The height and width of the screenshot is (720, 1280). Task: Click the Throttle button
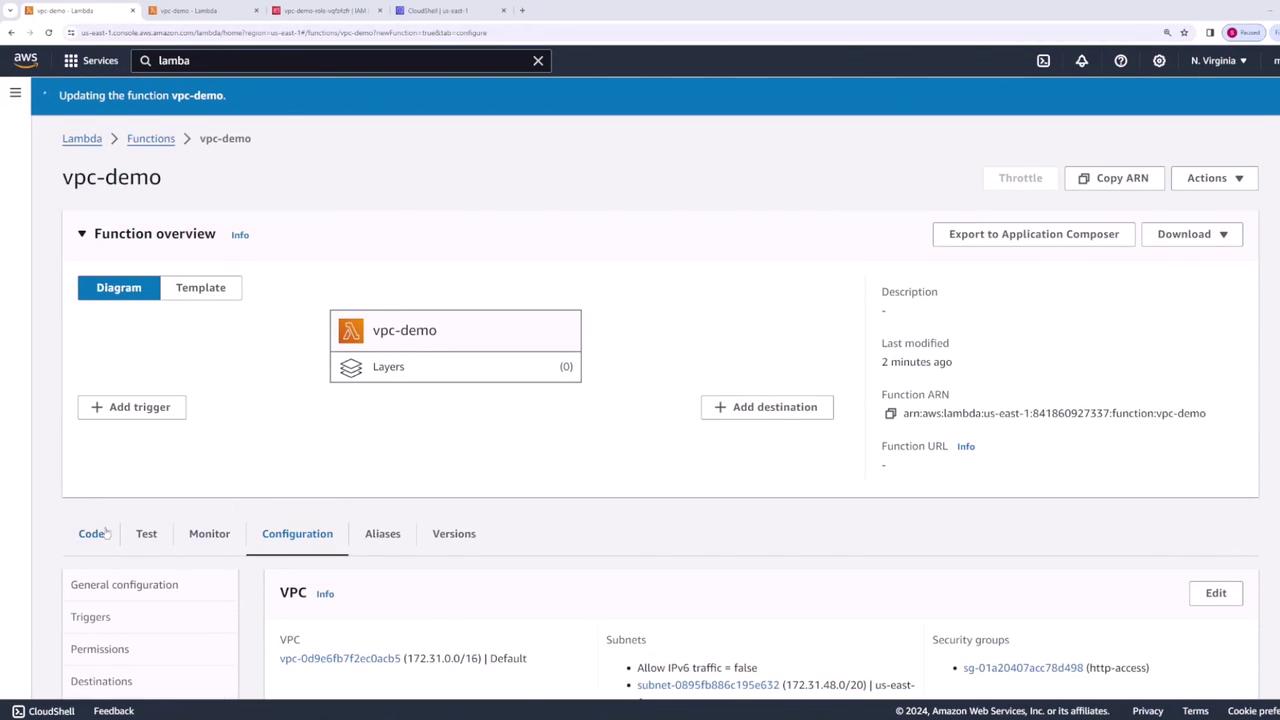click(1020, 178)
